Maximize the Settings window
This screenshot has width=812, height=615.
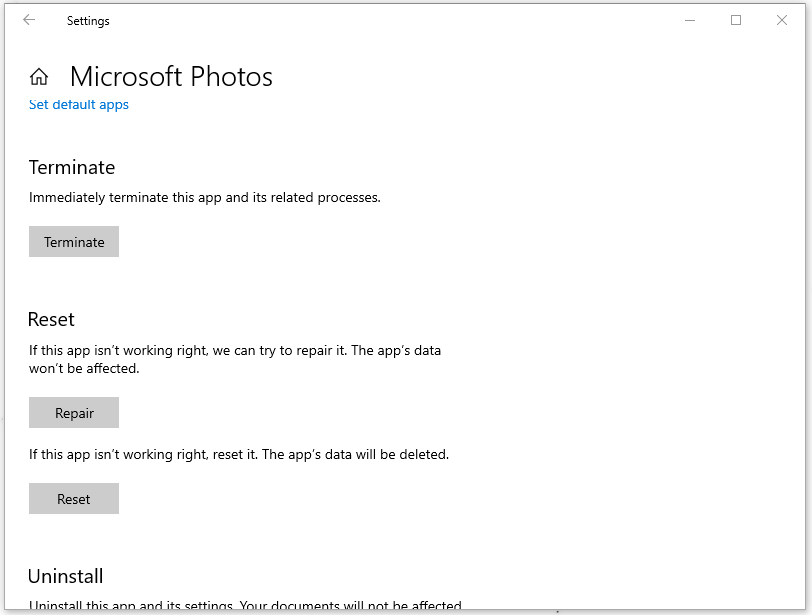tap(736, 20)
